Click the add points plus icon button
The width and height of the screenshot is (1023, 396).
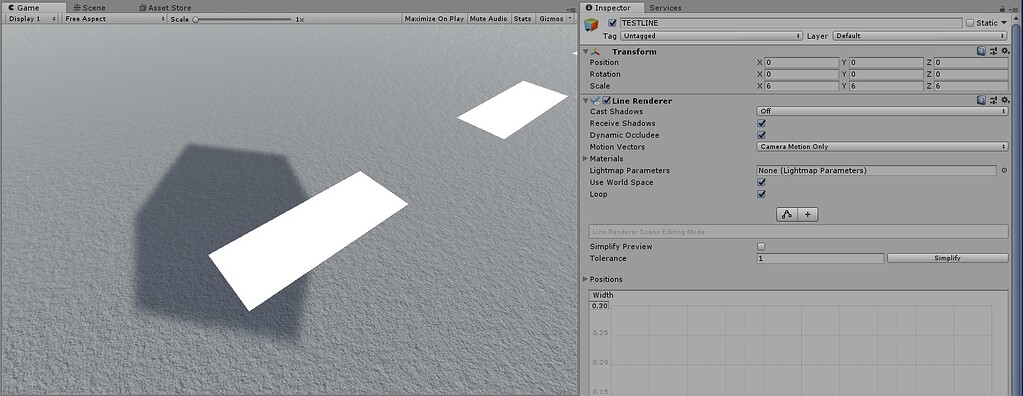click(808, 214)
